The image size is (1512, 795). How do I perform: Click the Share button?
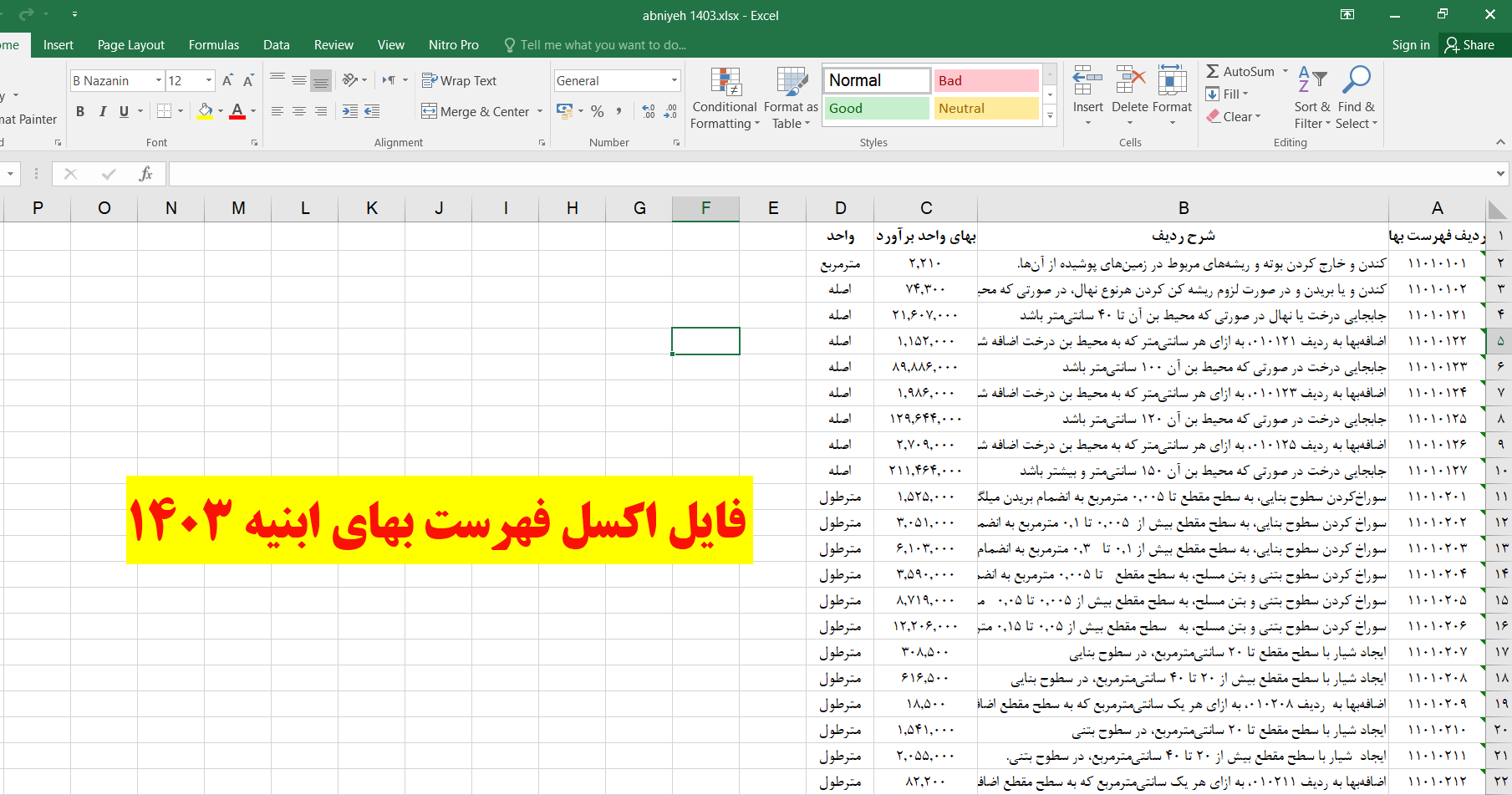1469,45
